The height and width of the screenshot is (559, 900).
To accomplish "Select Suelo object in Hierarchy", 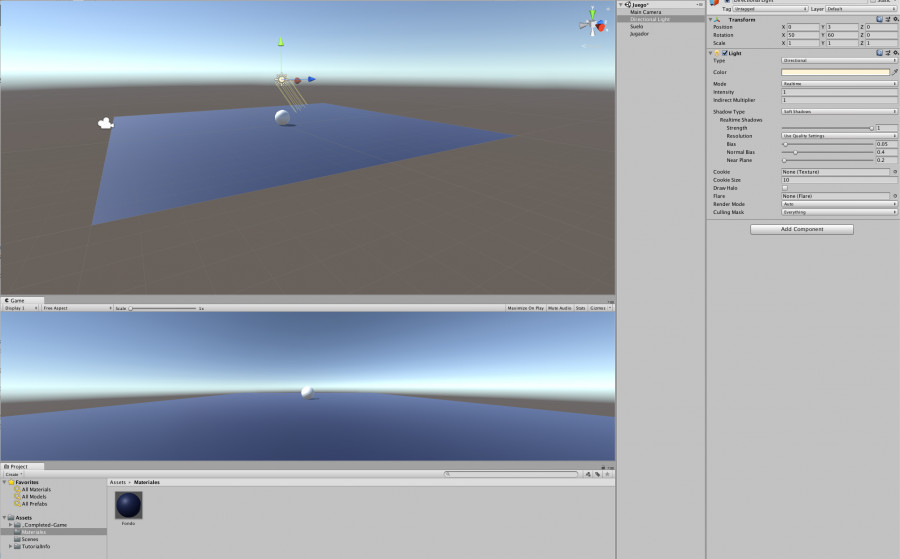I will (637, 26).
